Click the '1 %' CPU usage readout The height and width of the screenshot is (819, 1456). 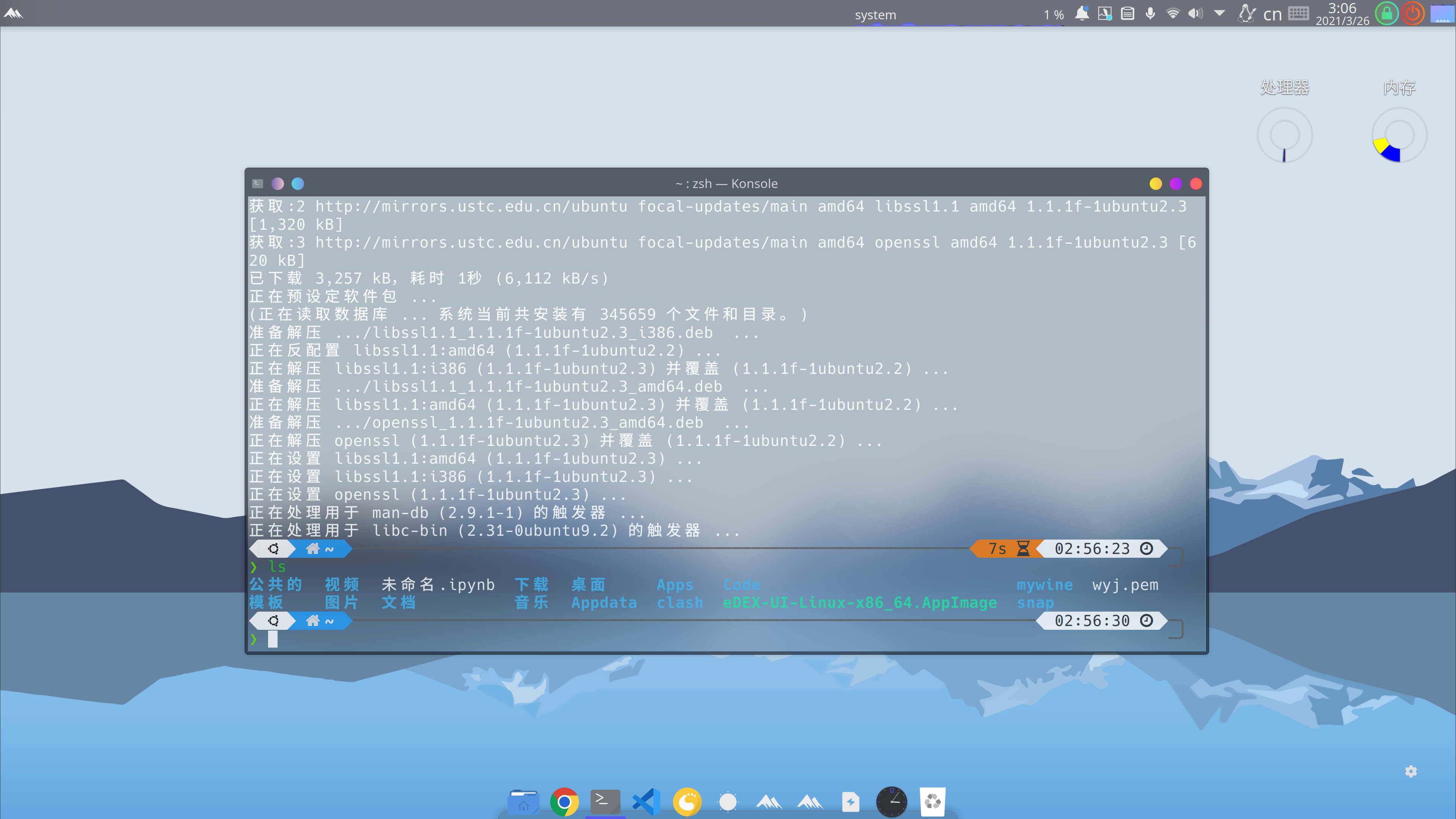coord(1054,15)
